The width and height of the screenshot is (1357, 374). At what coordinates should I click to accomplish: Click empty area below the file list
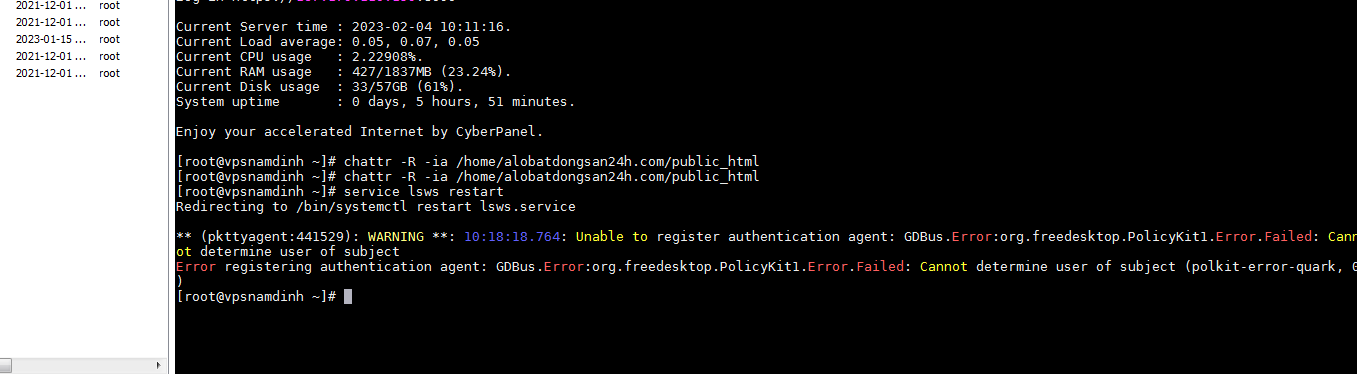coord(83,220)
